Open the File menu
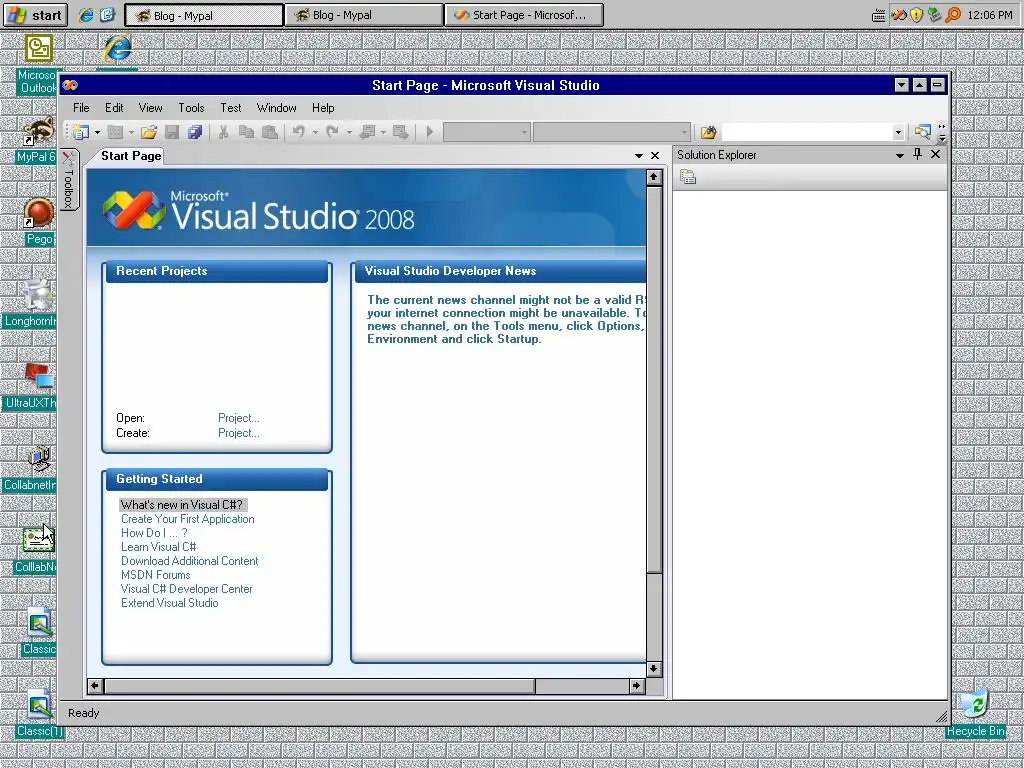The height and width of the screenshot is (768, 1024). pyautogui.click(x=81, y=108)
